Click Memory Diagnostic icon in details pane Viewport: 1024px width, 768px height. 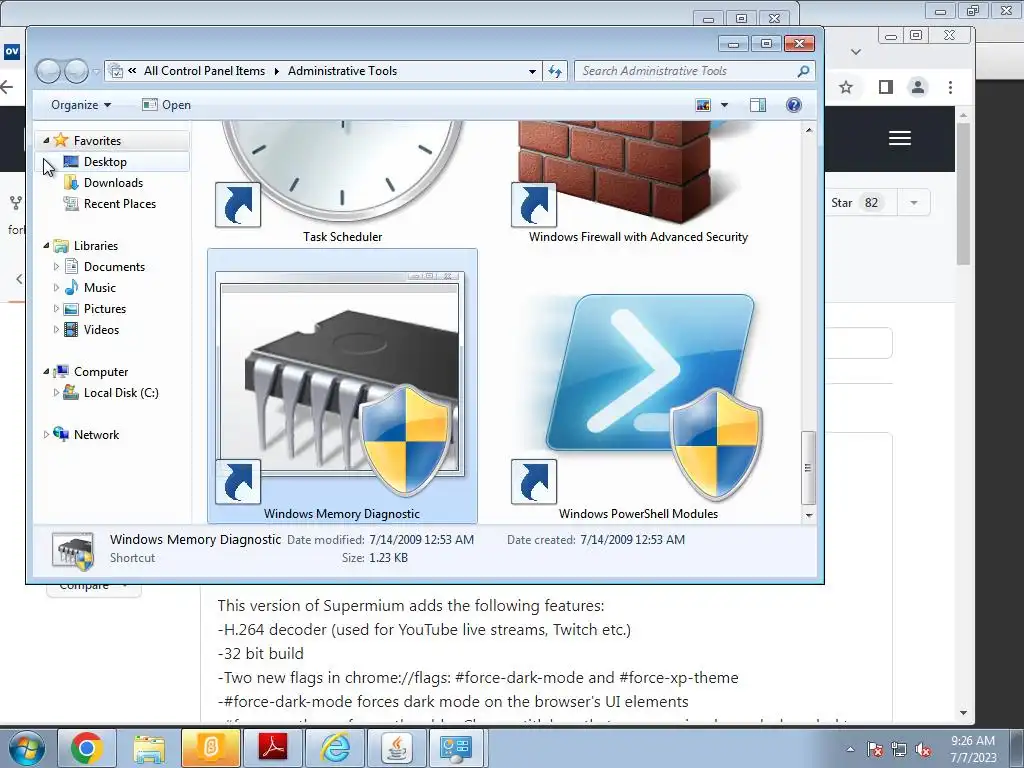click(72, 550)
